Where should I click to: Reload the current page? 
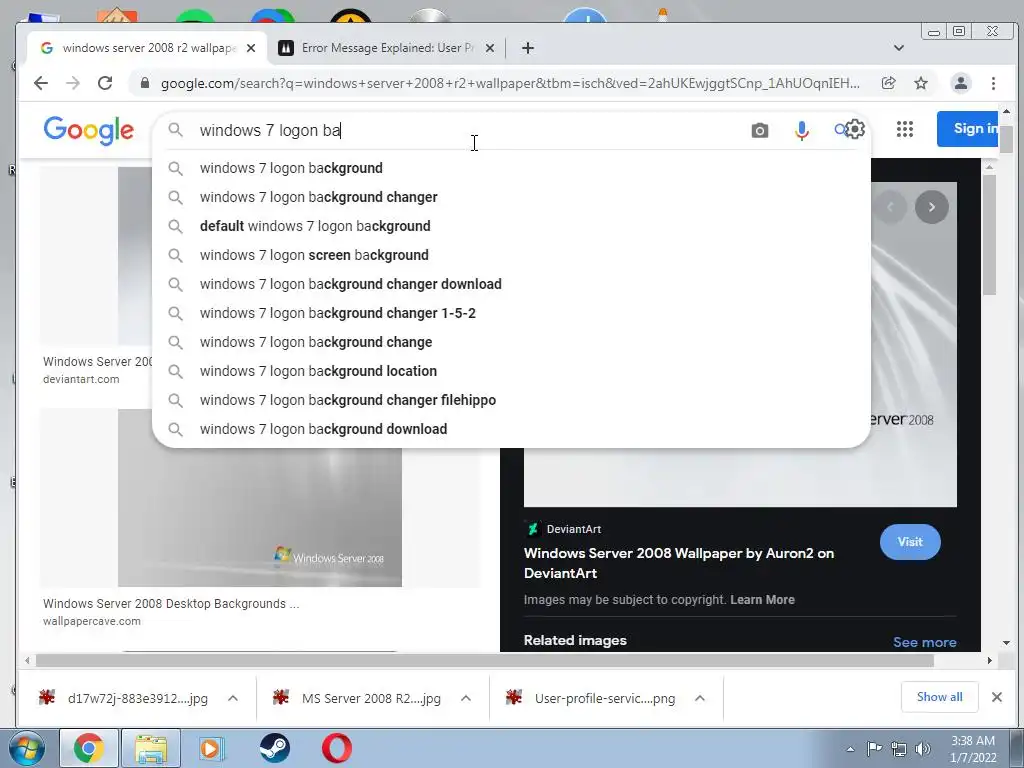(105, 83)
